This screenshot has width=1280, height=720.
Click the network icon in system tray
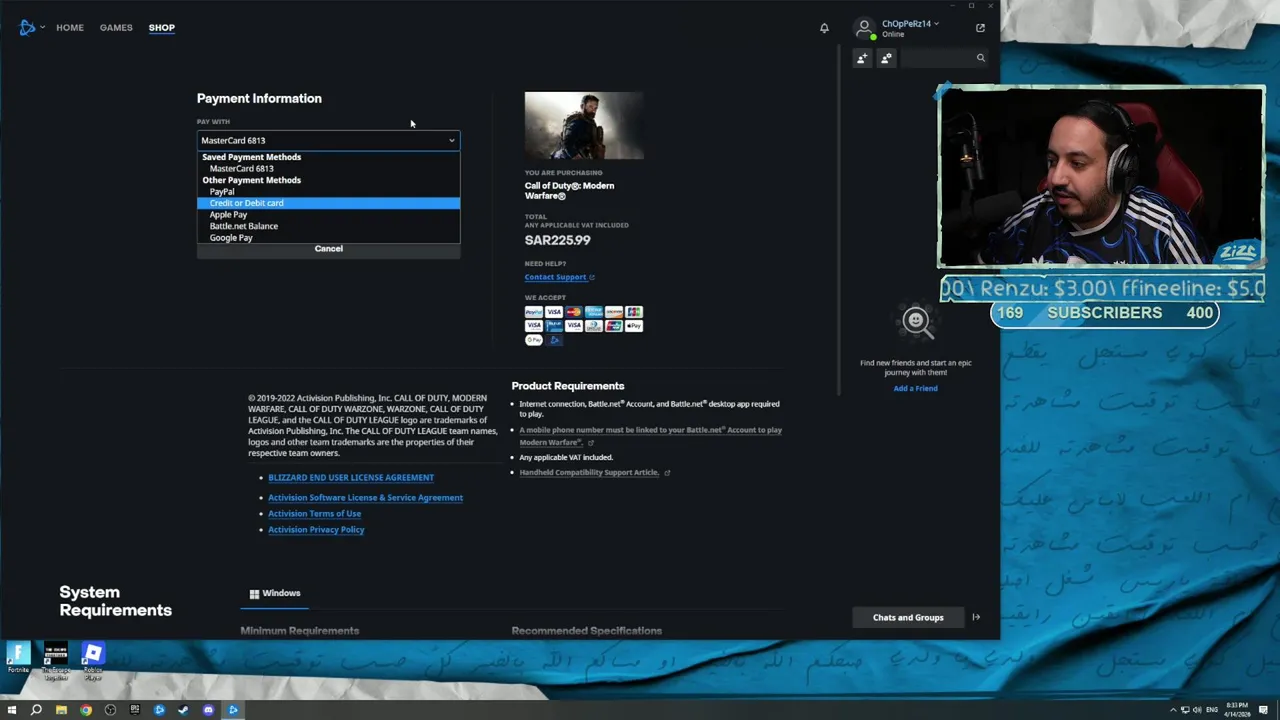(1185, 710)
